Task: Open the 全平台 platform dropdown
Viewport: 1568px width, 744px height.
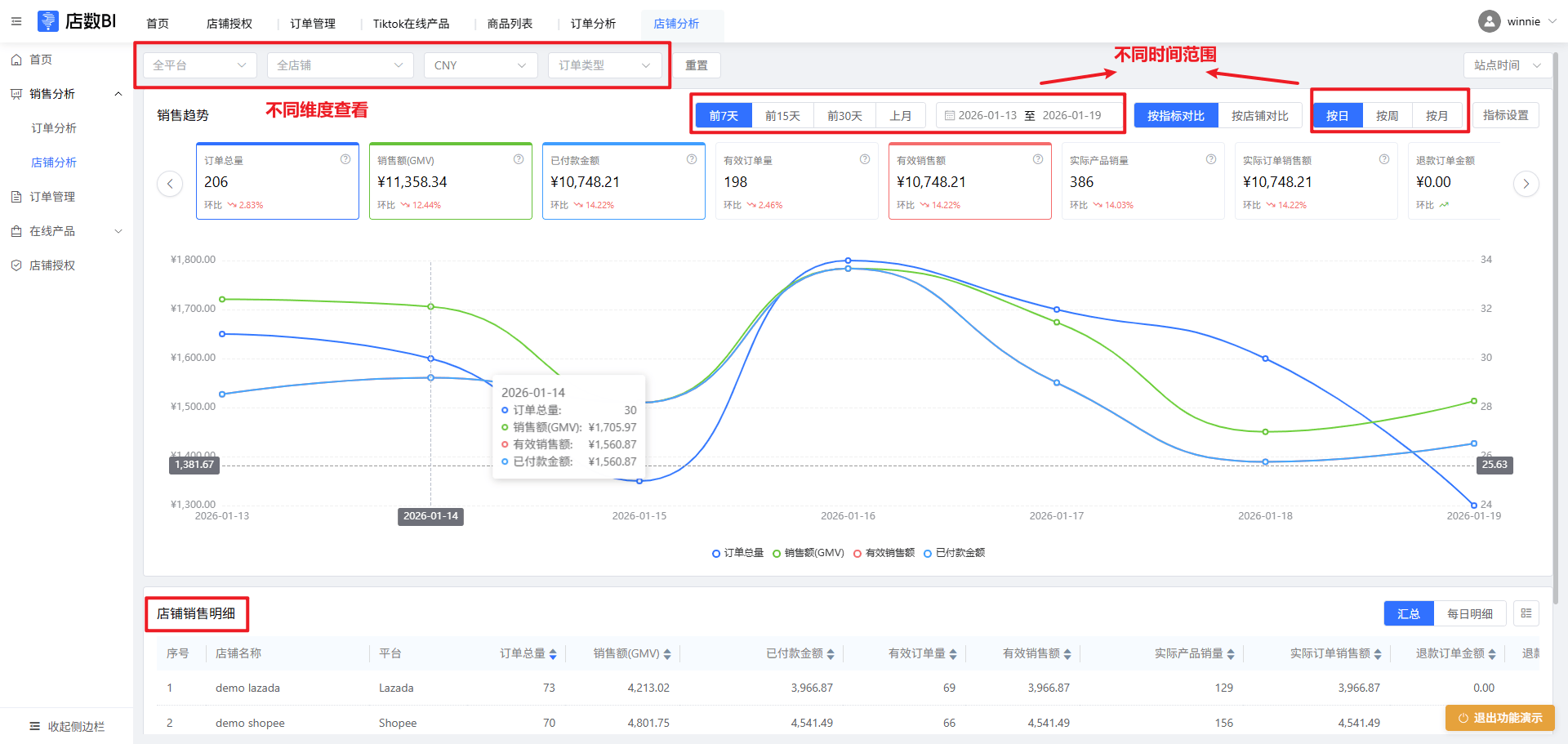Action: 199,65
